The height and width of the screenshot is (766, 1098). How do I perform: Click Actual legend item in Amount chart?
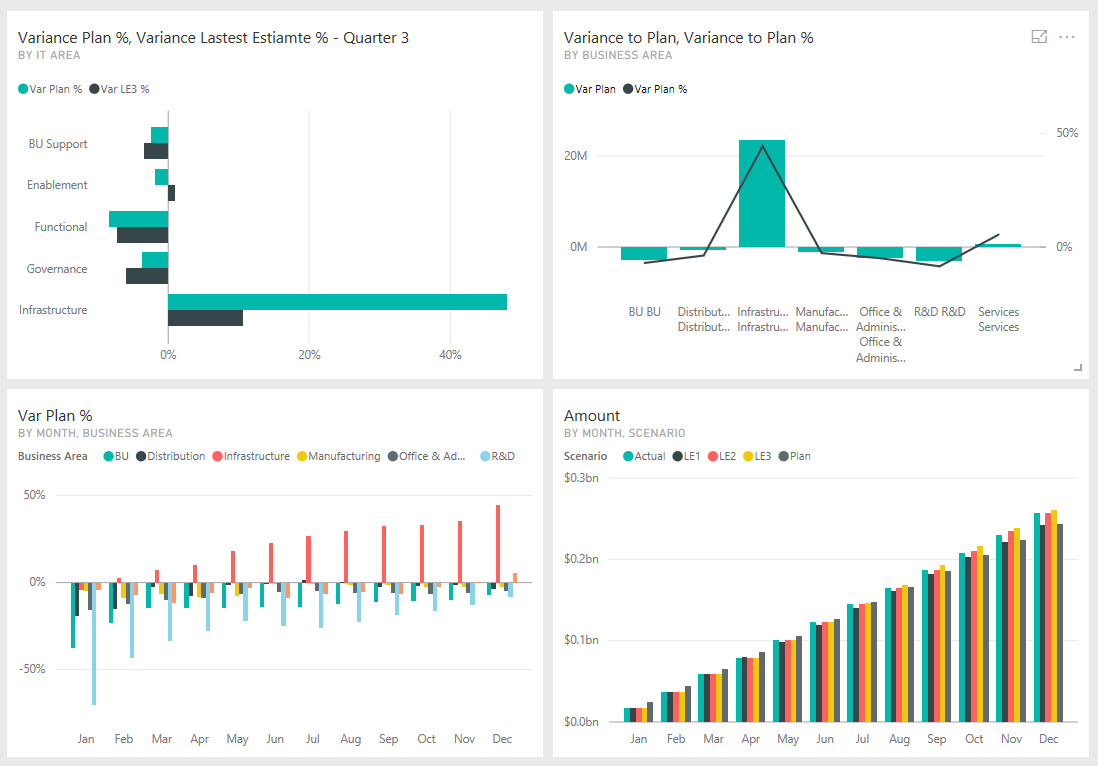[x=644, y=456]
